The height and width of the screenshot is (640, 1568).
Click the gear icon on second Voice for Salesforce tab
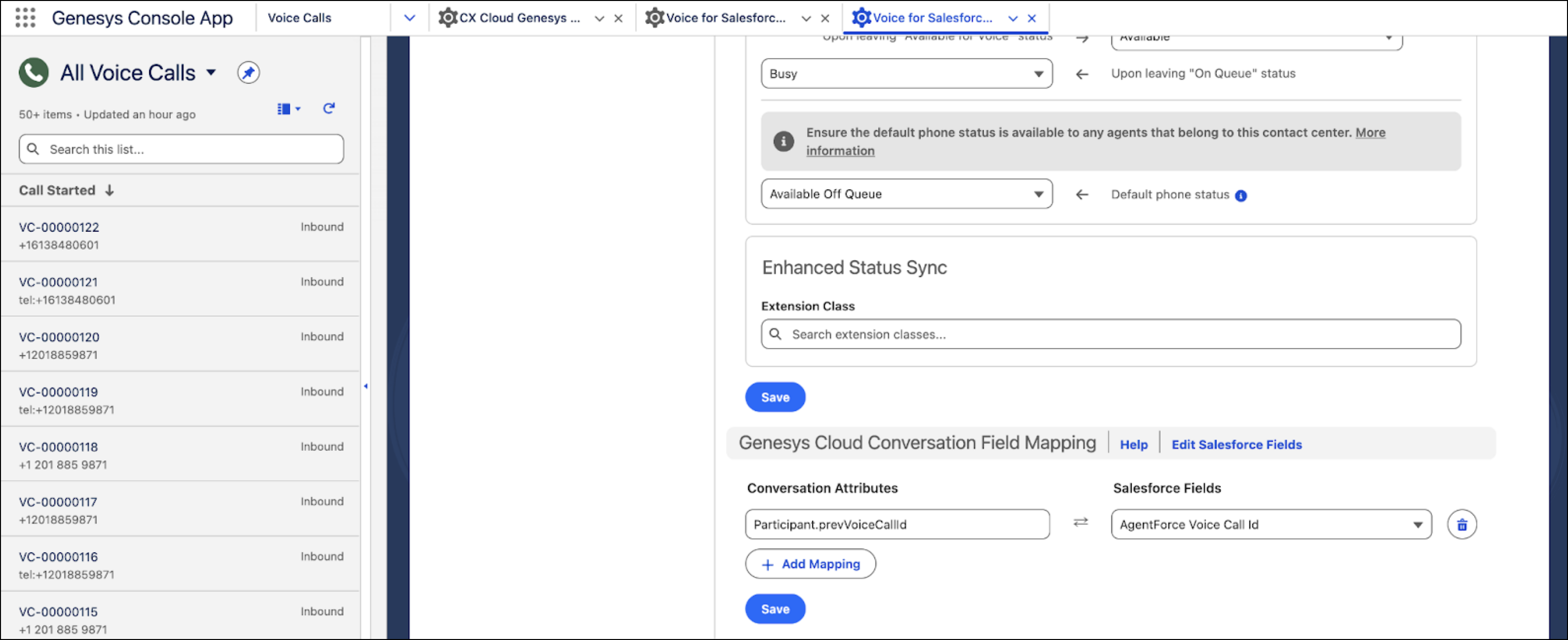click(x=655, y=18)
